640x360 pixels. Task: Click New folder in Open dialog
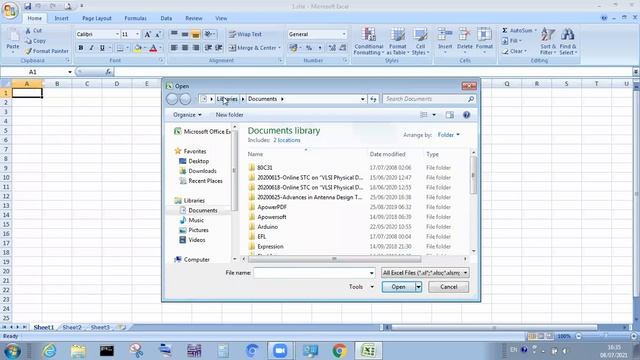(x=229, y=115)
